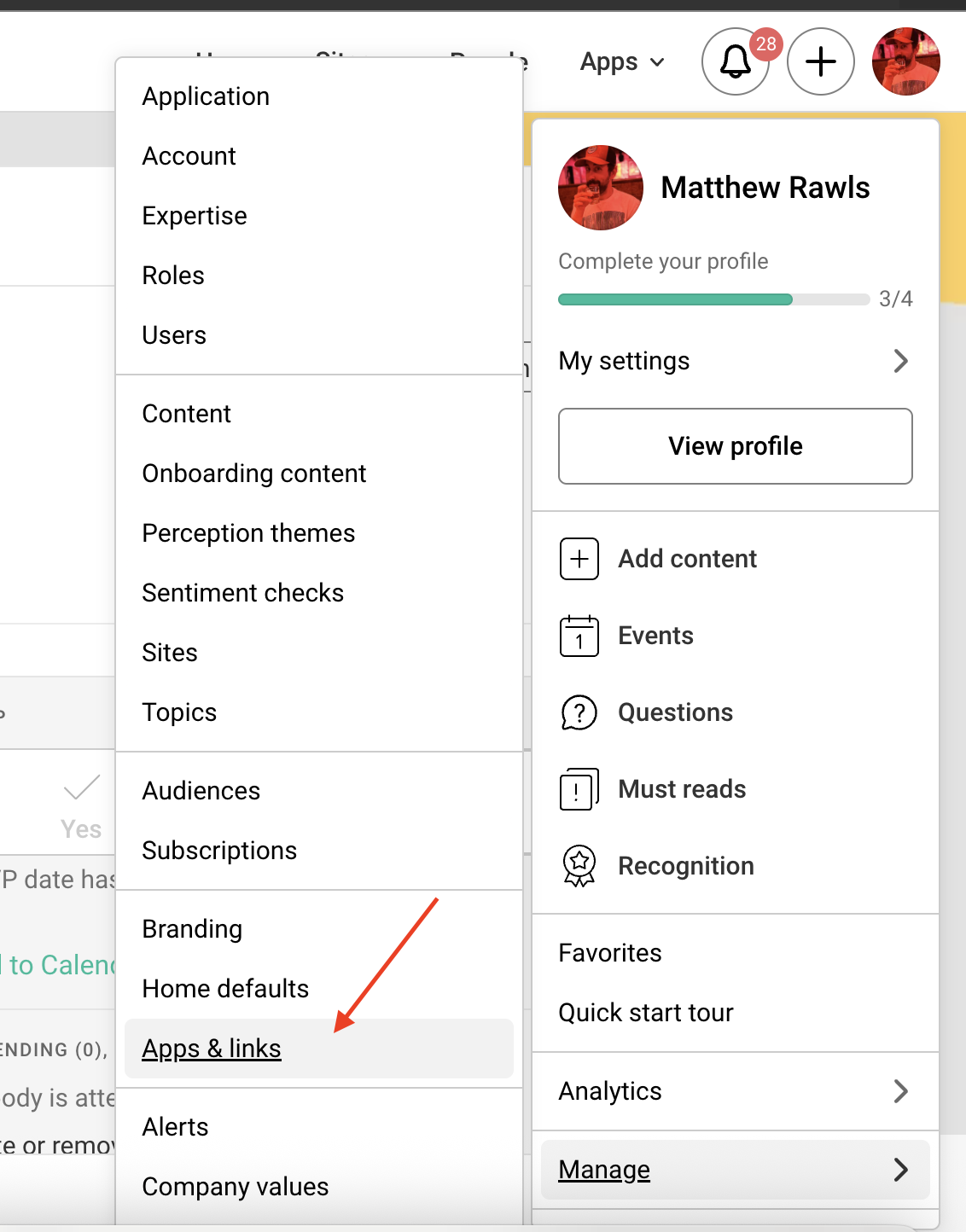The image size is (966, 1232).
Task: Select the Questions speech bubble icon
Action: pos(579,712)
